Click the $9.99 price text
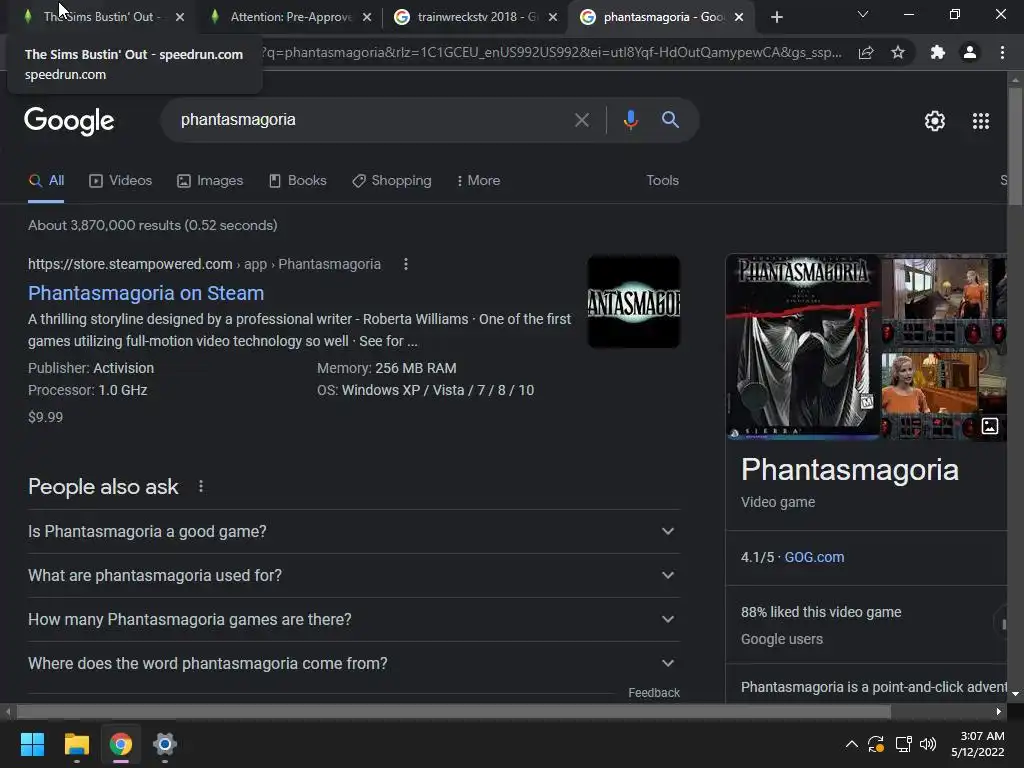 coord(45,417)
